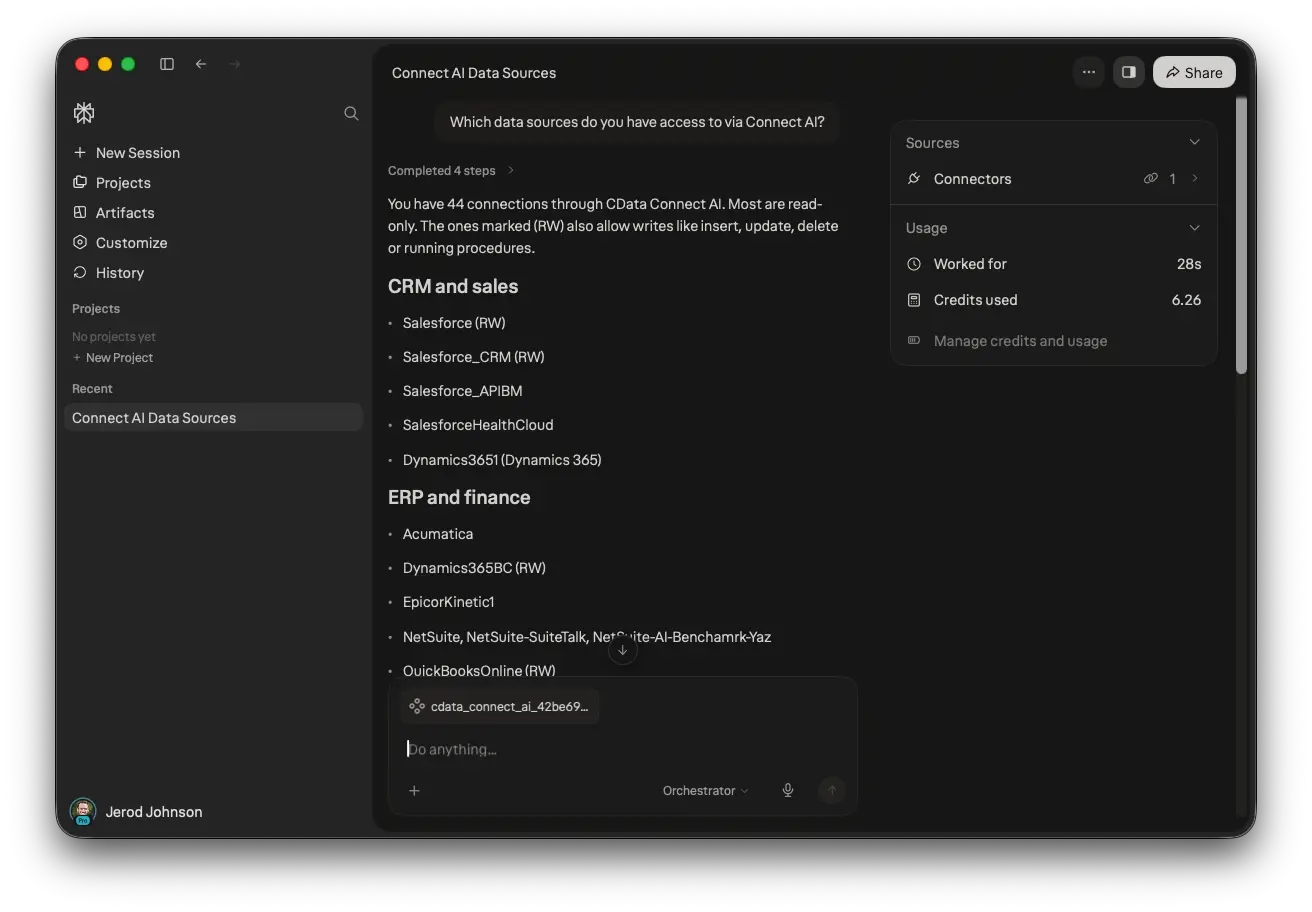
Task: Click the SalesforceHealthCloud list item
Action: click(478, 425)
